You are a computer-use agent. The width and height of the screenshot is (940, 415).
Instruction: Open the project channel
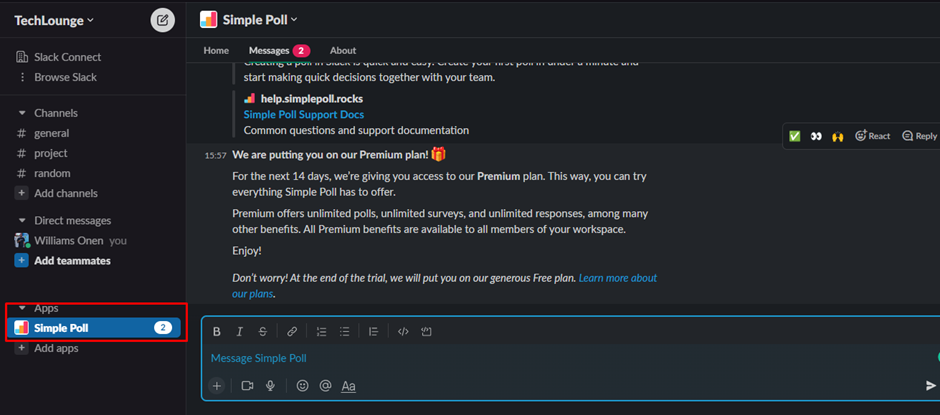point(51,153)
